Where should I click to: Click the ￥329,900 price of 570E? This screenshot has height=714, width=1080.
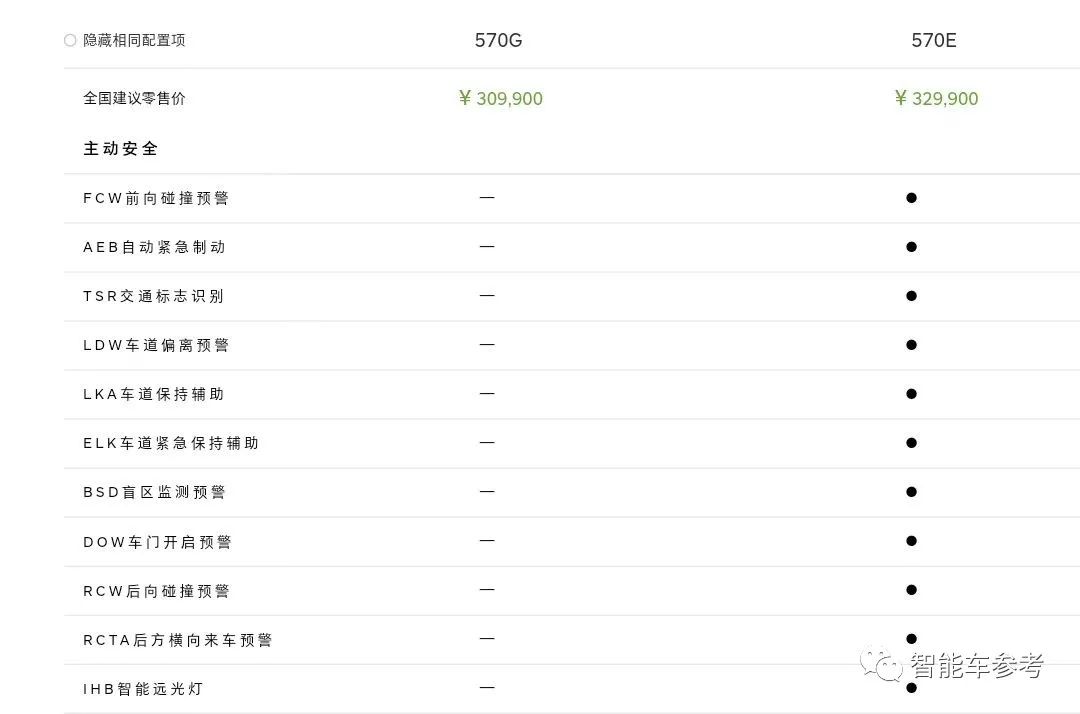pyautogui.click(x=937, y=98)
